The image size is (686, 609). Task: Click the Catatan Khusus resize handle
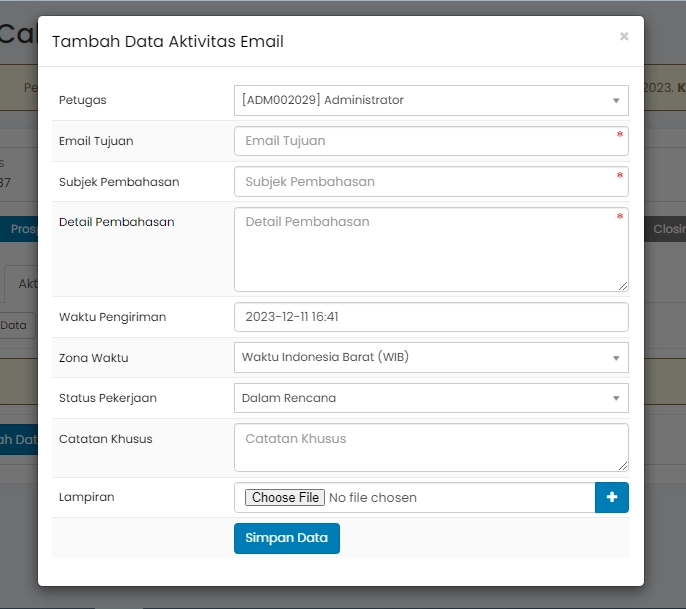622,465
